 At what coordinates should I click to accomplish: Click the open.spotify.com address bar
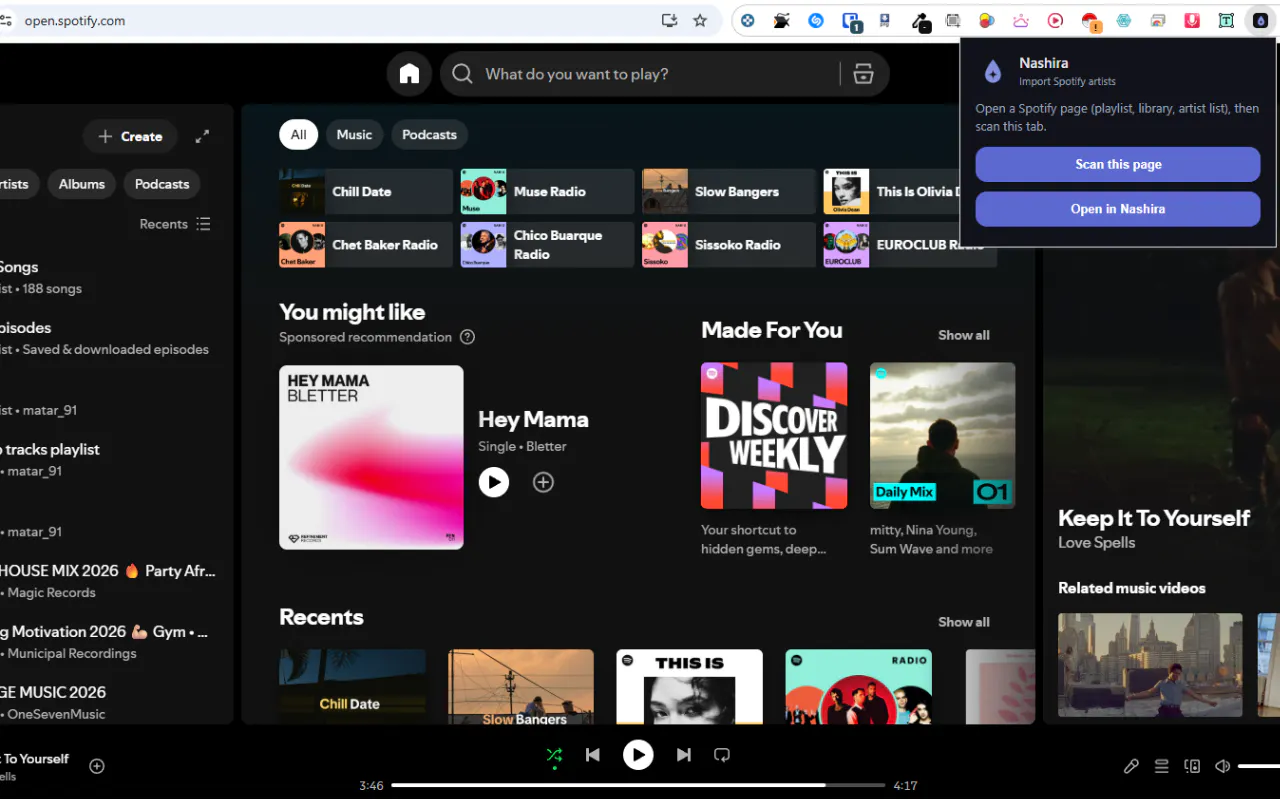click(330, 20)
